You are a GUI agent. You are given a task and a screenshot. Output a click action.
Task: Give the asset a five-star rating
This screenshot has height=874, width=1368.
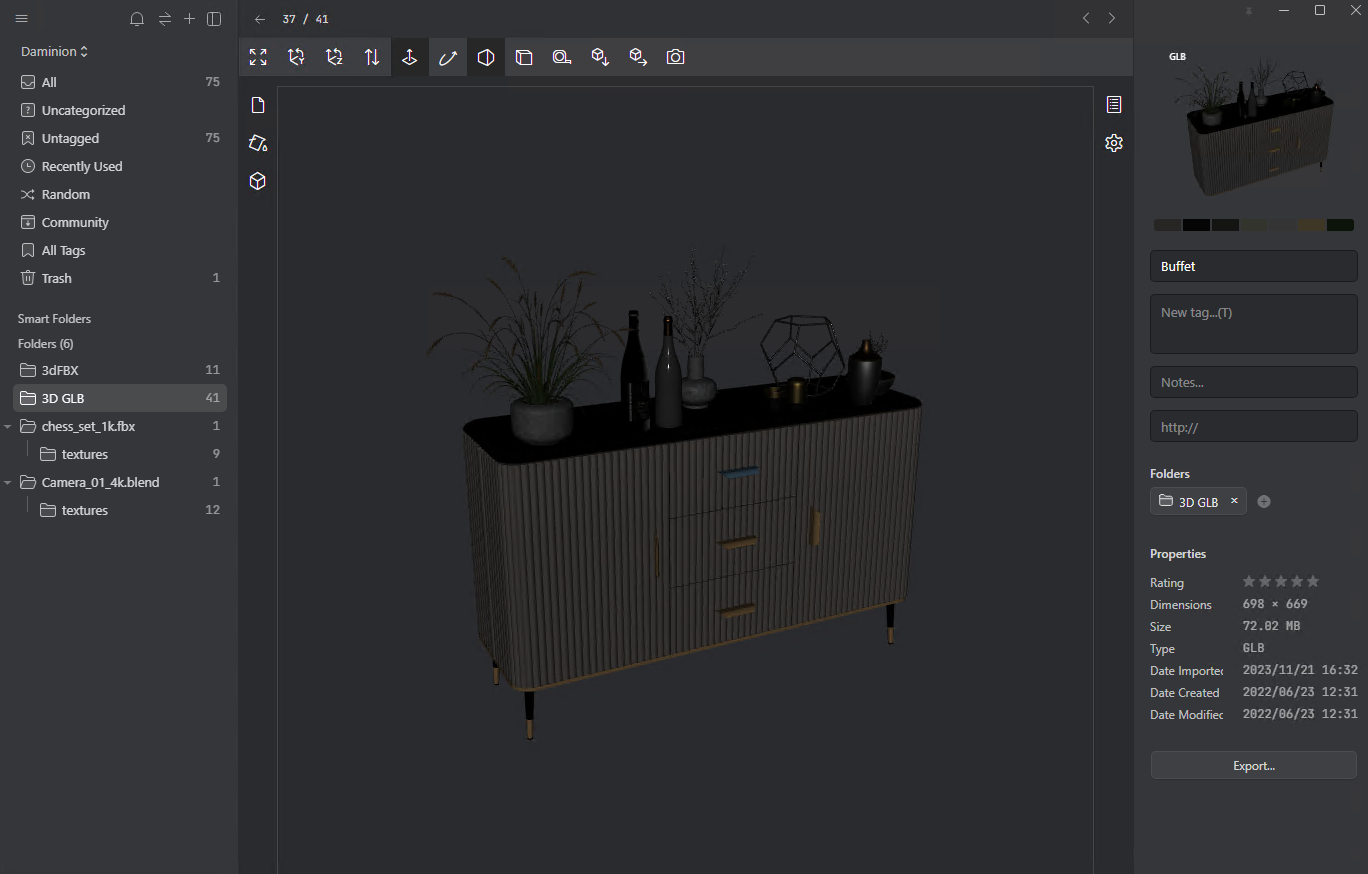click(x=1312, y=581)
